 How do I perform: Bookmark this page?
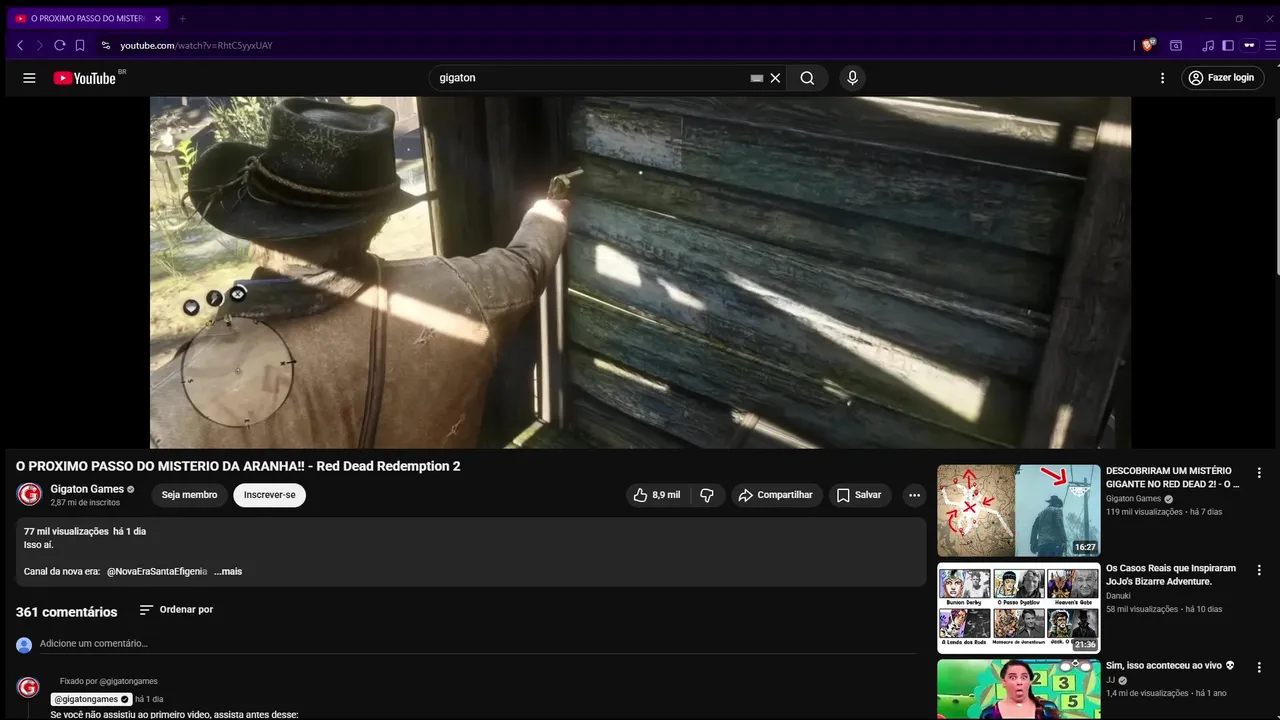coord(80,45)
